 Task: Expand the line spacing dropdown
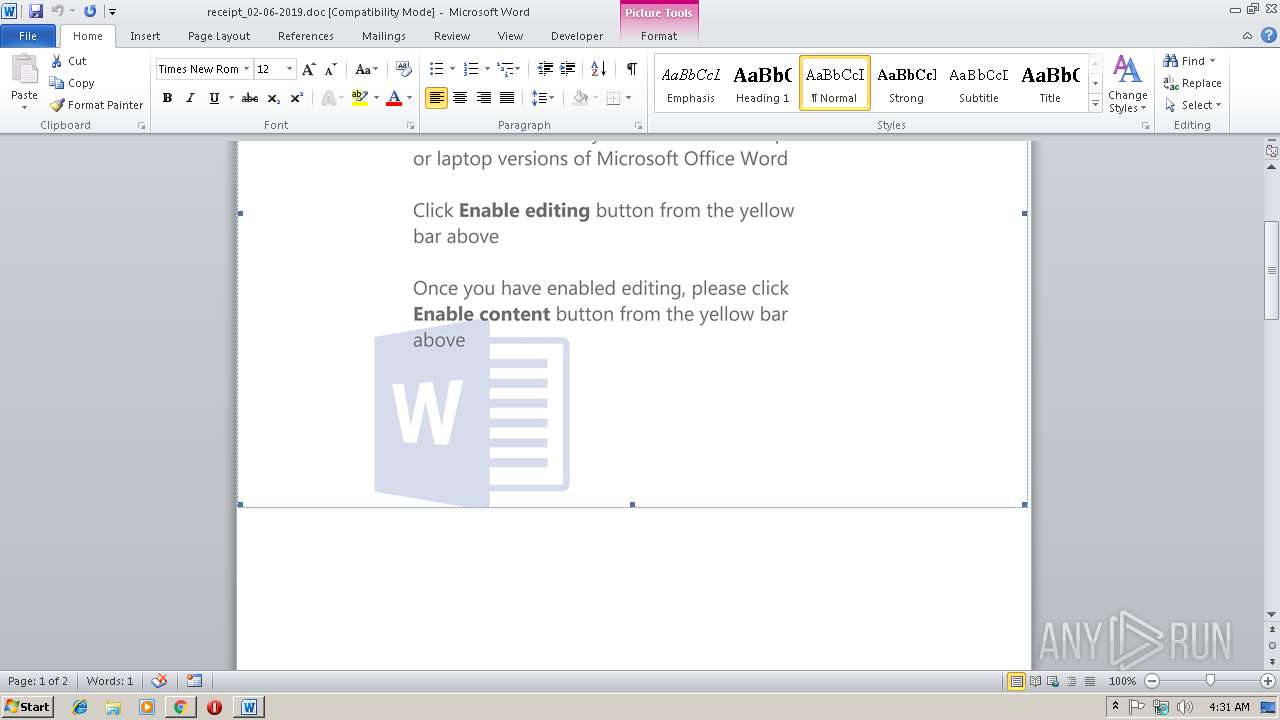550,98
